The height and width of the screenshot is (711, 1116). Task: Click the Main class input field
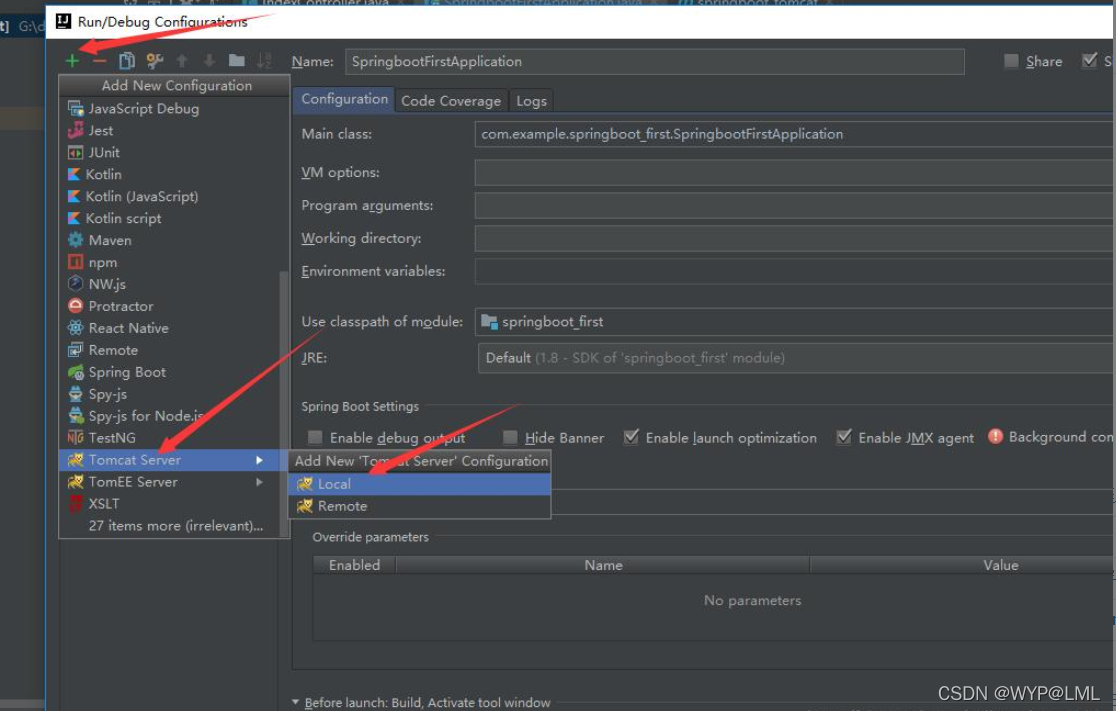click(794, 134)
